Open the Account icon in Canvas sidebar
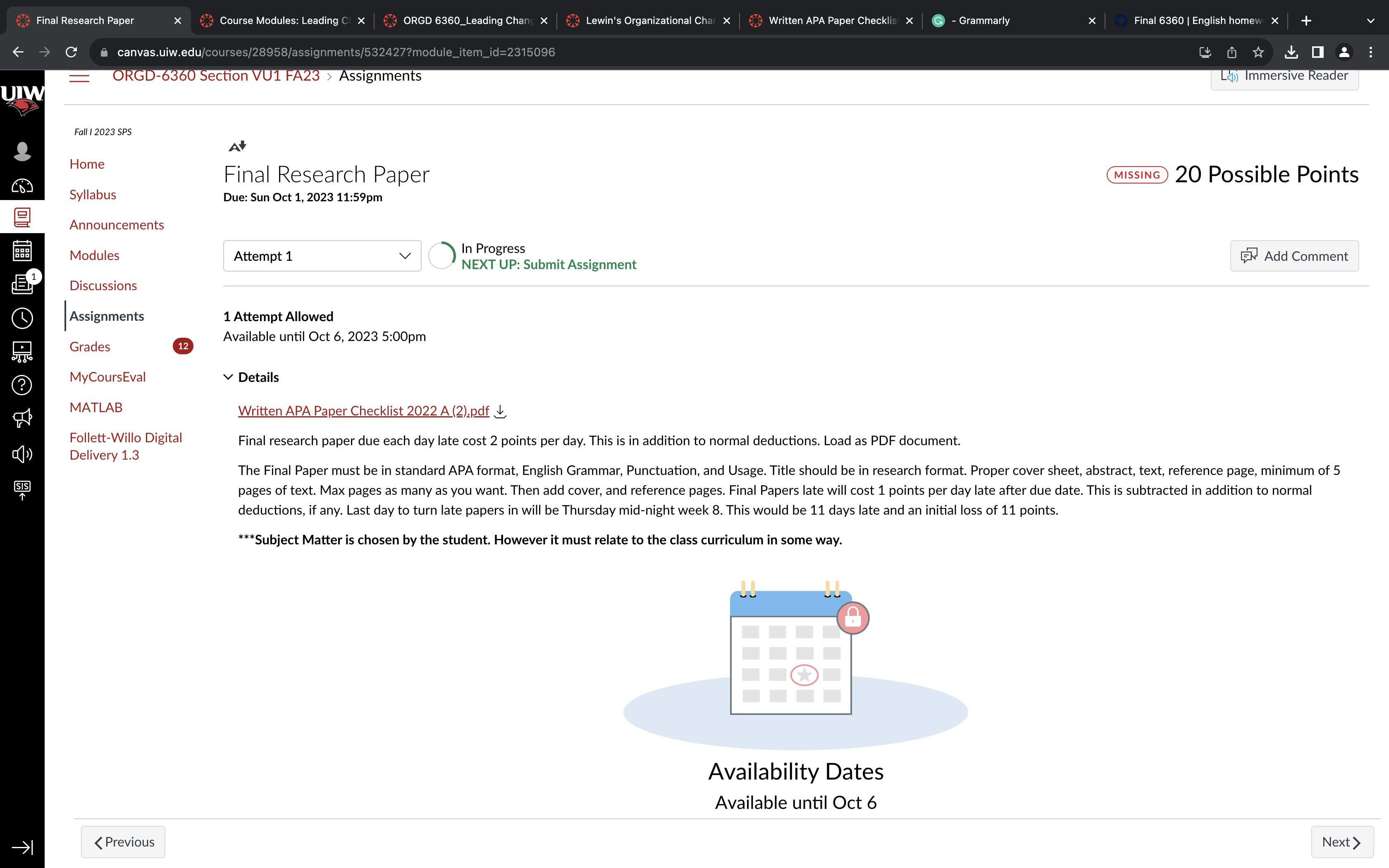 coord(22,151)
